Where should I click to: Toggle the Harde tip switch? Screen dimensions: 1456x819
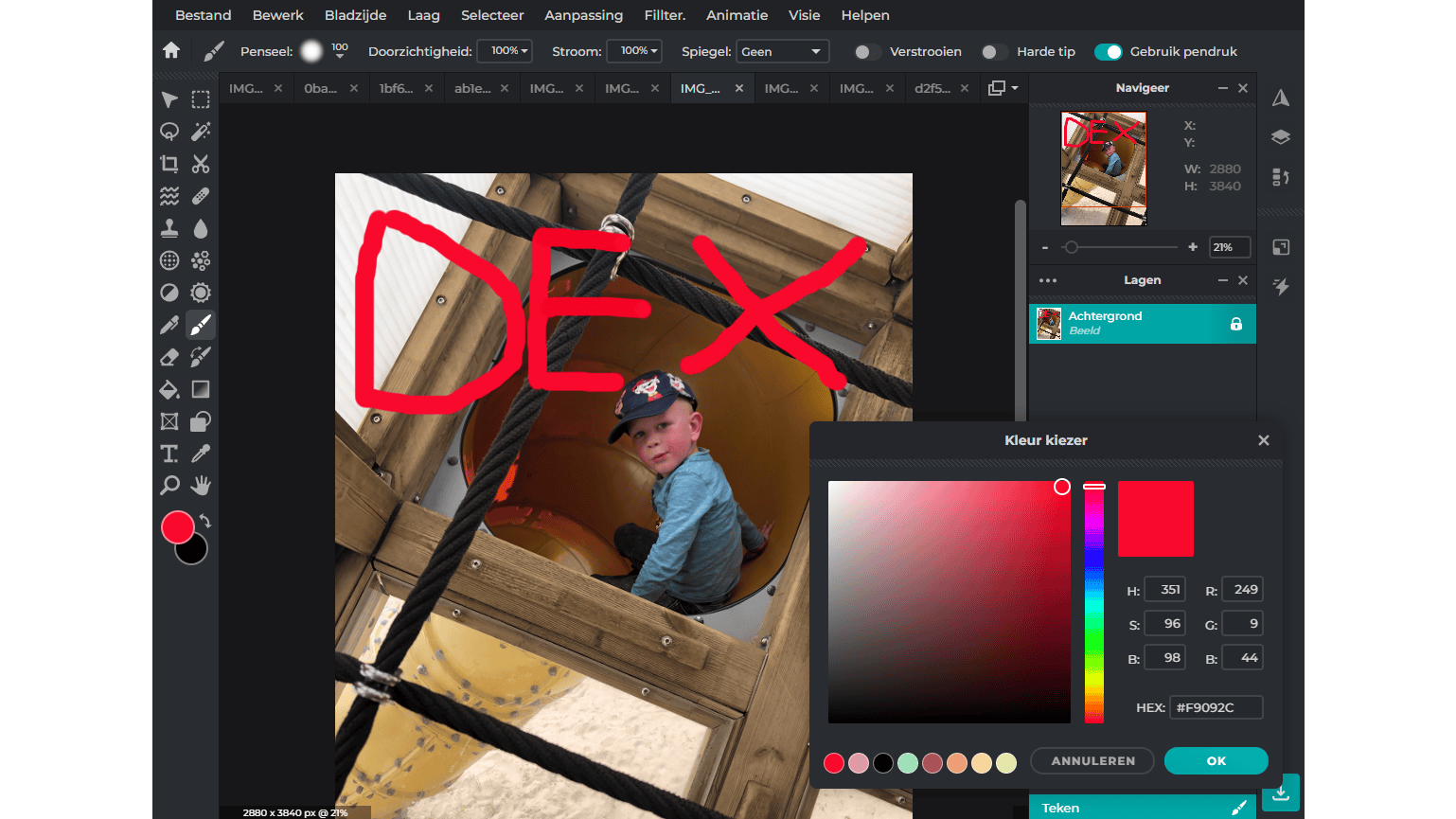pos(994,52)
